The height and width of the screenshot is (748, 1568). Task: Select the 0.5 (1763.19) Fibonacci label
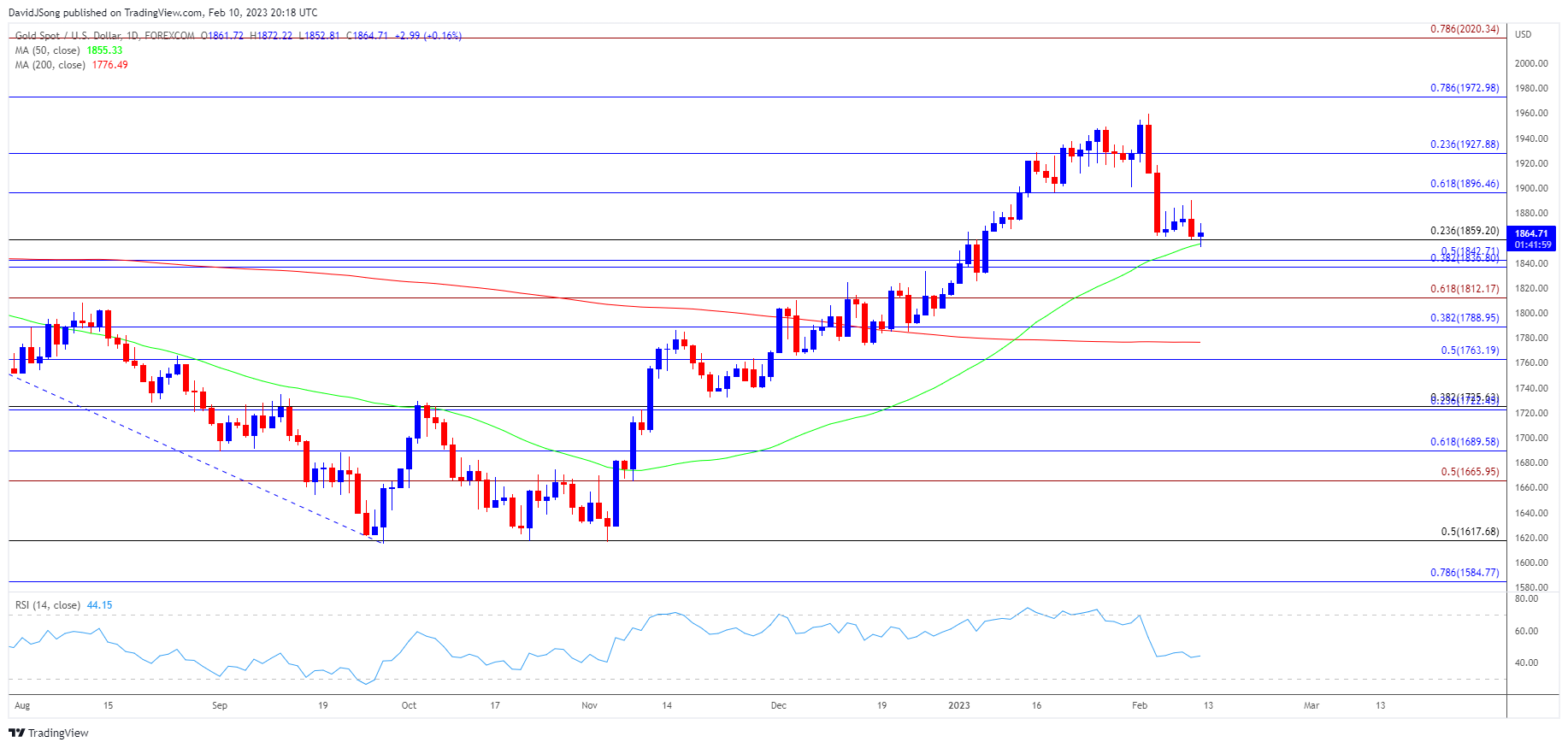click(x=1469, y=350)
